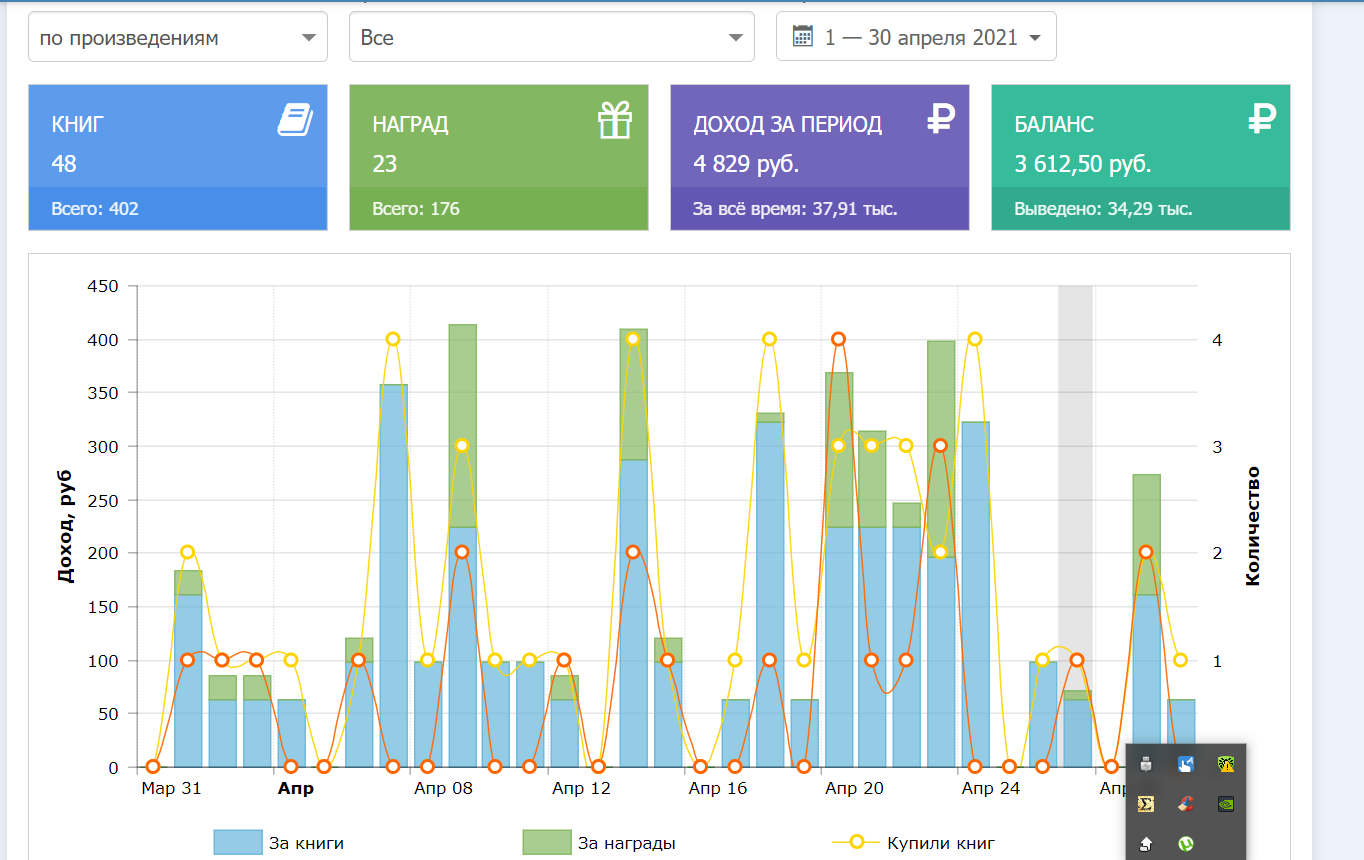Click the calendar icon in the date picker
The image size is (1364, 860).
(x=802, y=37)
